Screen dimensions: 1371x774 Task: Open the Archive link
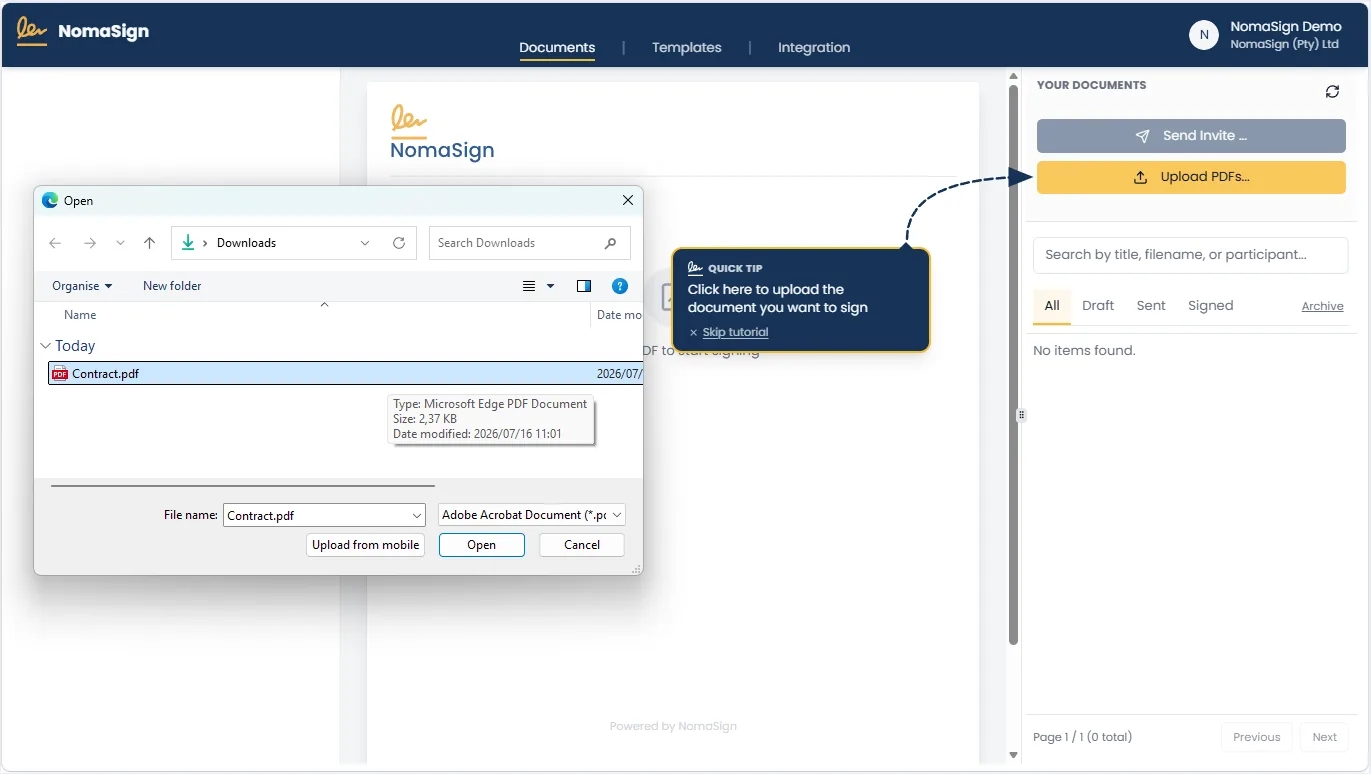[x=1322, y=307]
